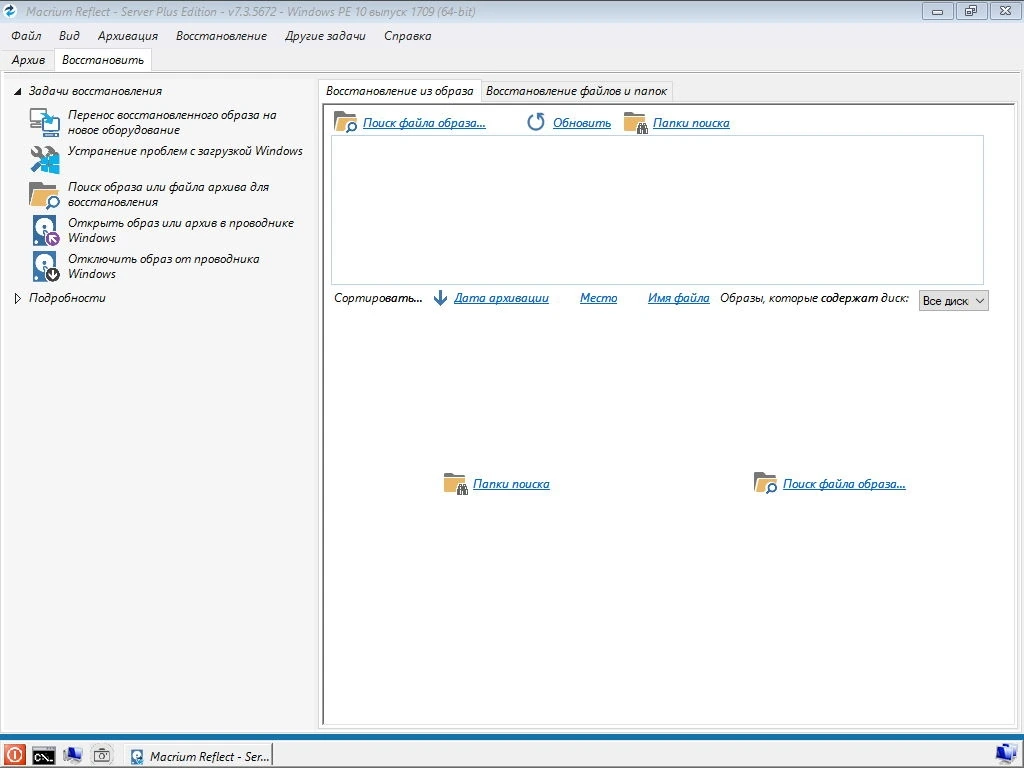Click the refresh arrow icon beside 'Обновить'

pos(536,122)
